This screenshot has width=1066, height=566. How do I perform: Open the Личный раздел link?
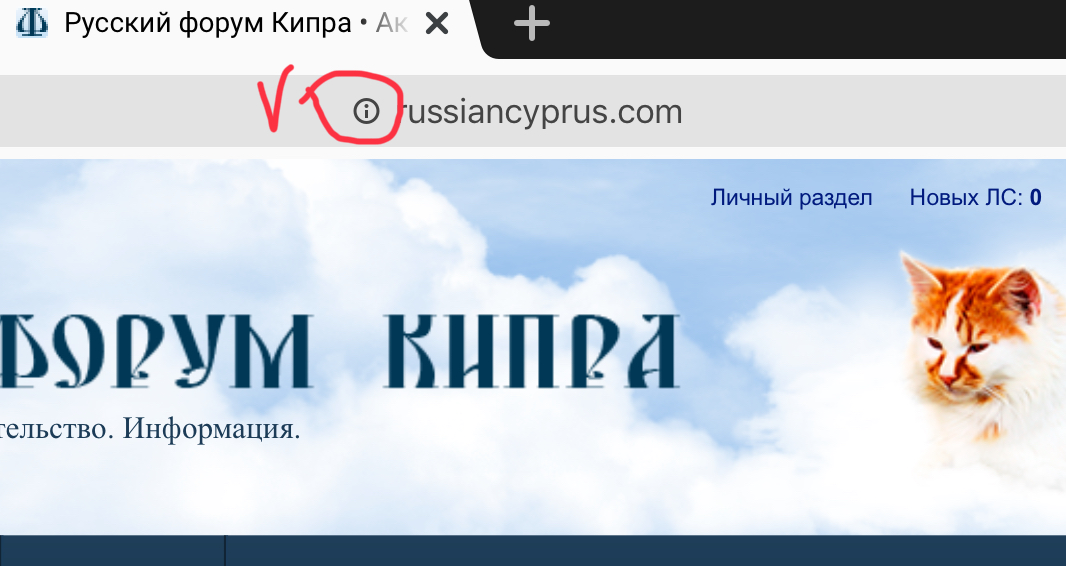point(791,198)
